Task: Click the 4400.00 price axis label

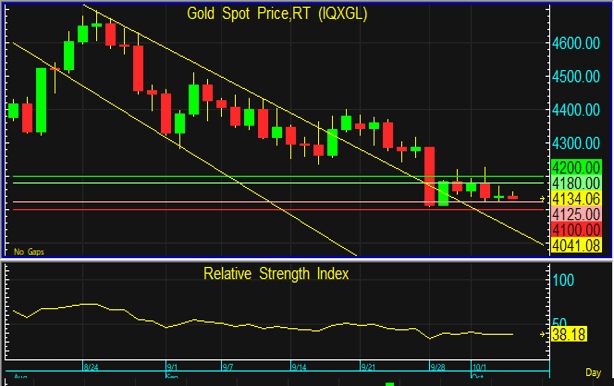Action: 576,110
